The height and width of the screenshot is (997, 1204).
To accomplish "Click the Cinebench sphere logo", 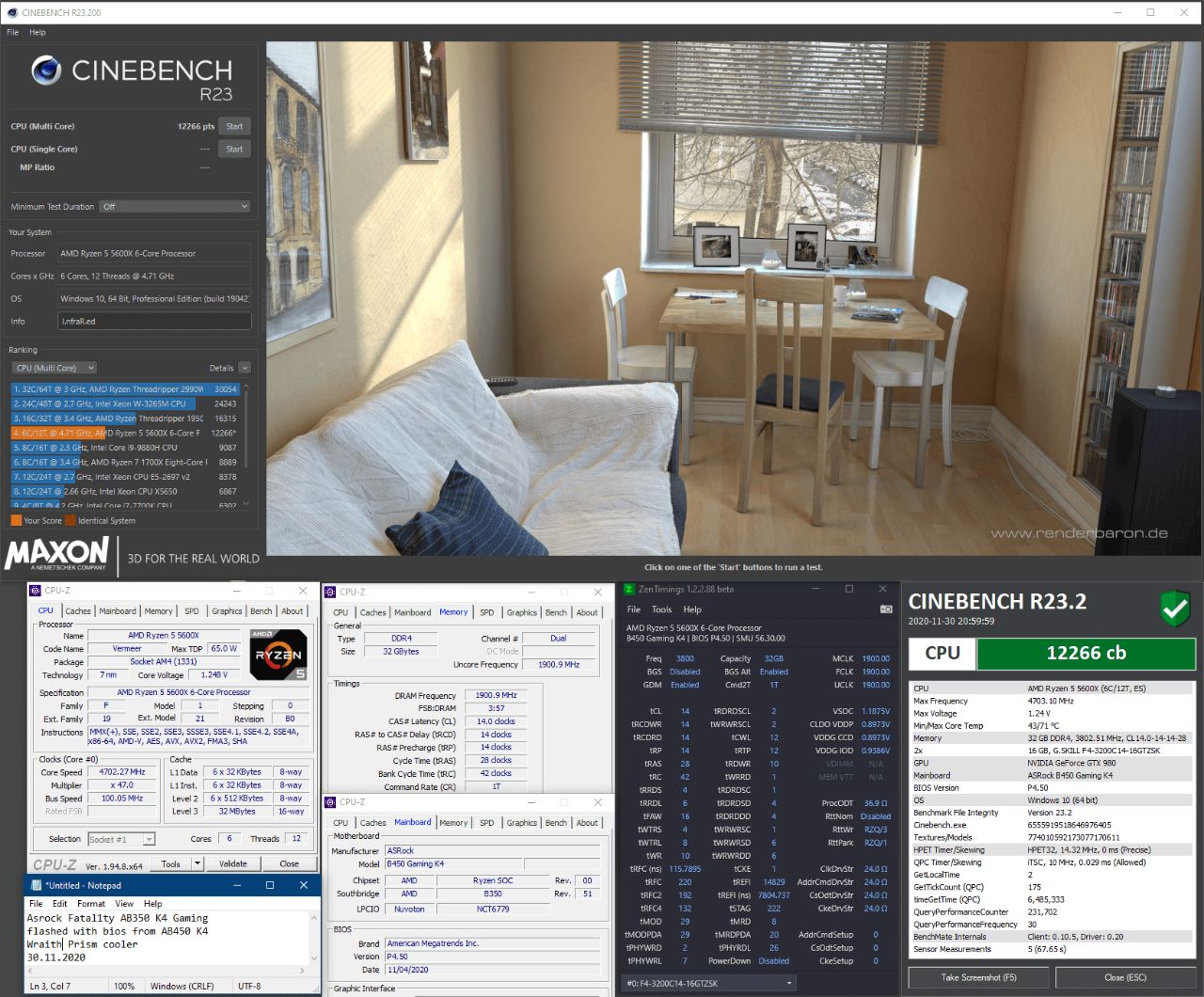I will pyautogui.click(x=46, y=70).
